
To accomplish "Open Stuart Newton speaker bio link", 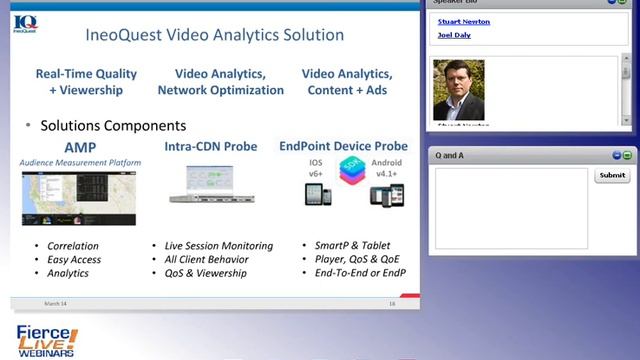I will click(x=464, y=22).
